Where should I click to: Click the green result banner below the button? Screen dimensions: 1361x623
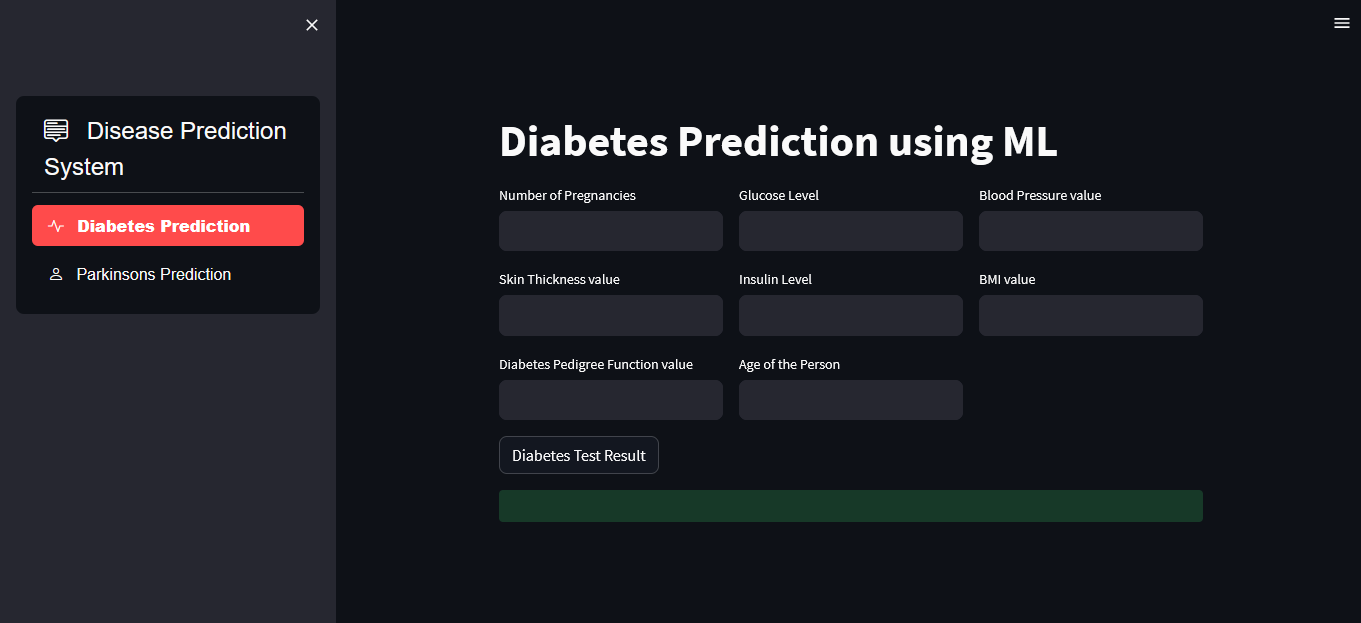850,505
